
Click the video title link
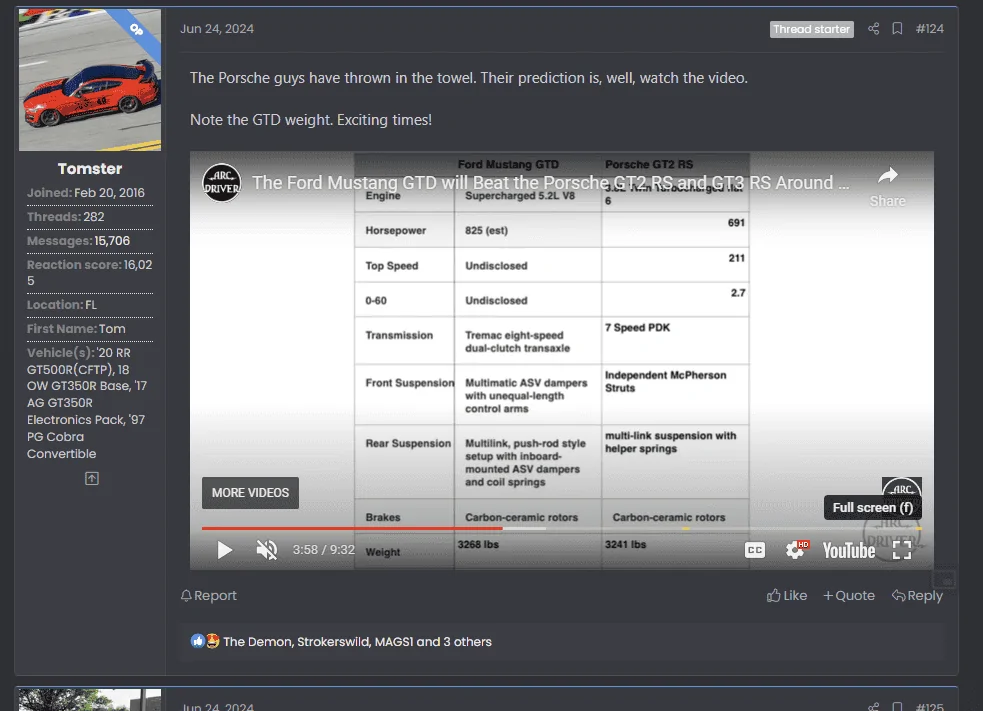point(550,182)
